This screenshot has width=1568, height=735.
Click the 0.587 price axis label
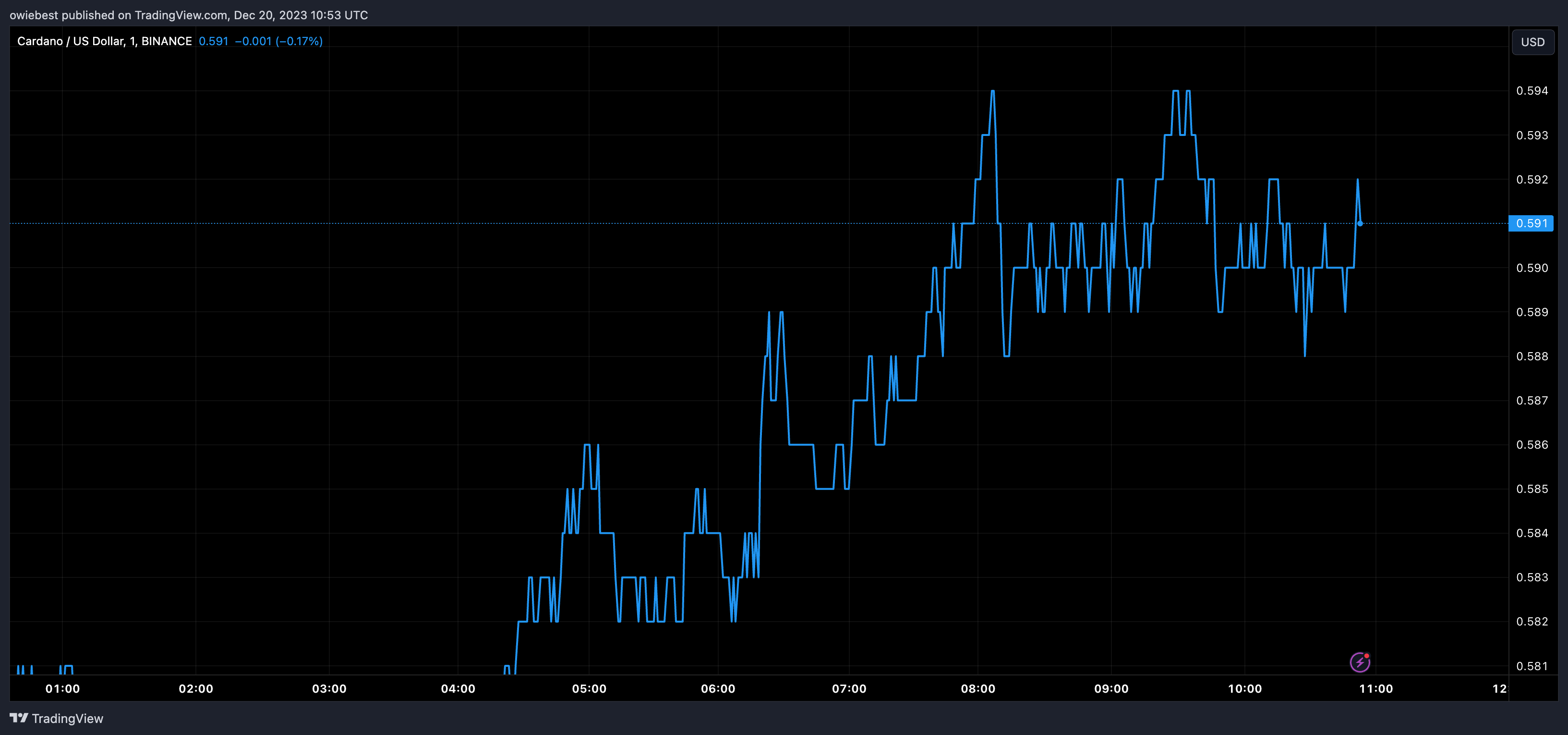(1532, 401)
